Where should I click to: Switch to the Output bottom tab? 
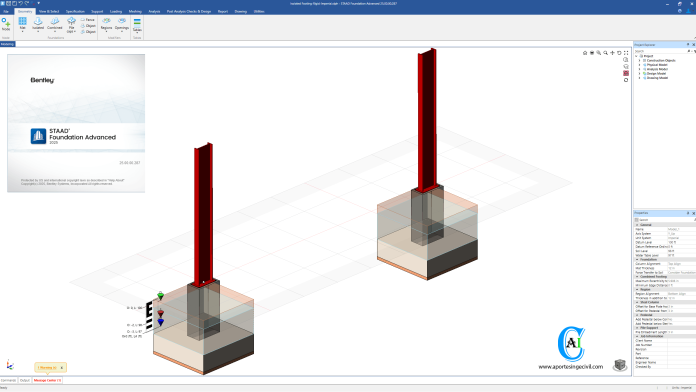pos(25,380)
